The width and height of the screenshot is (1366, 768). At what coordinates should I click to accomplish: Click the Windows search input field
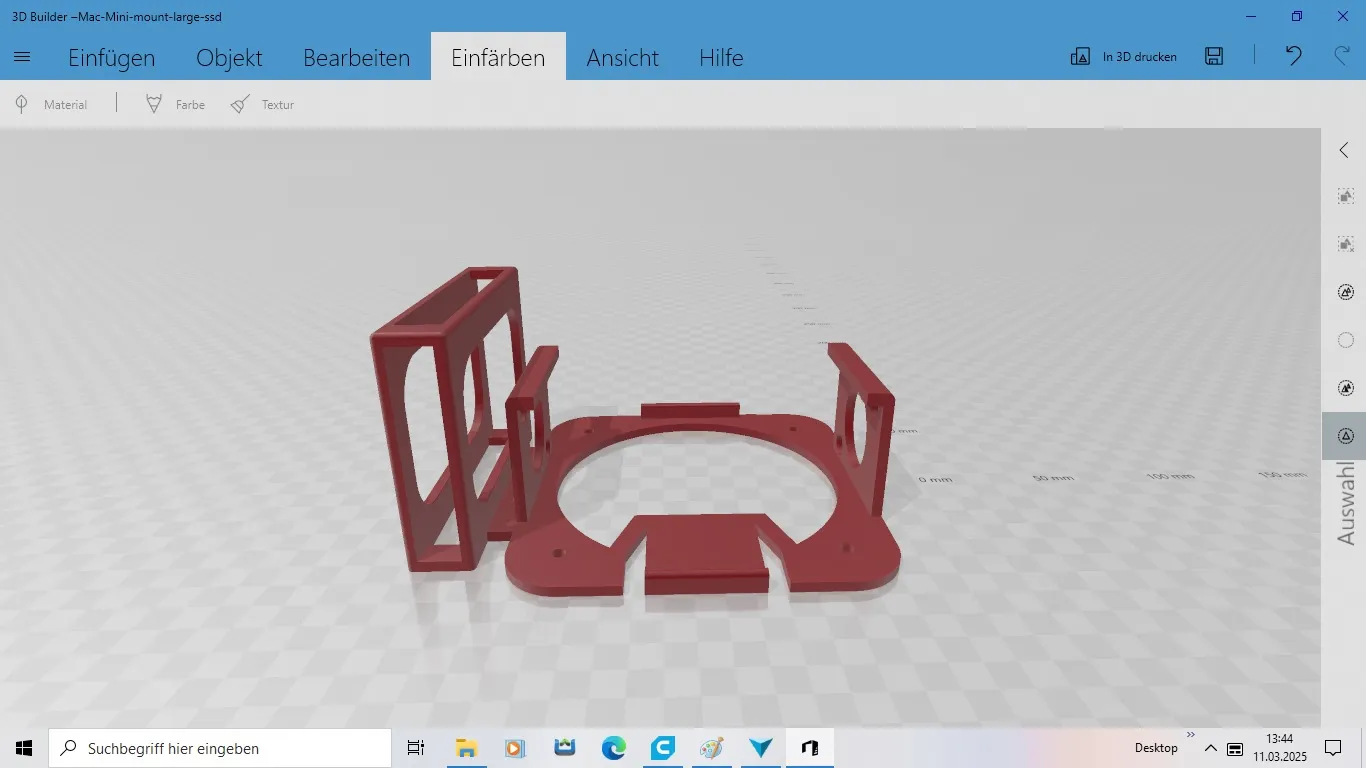click(220, 748)
